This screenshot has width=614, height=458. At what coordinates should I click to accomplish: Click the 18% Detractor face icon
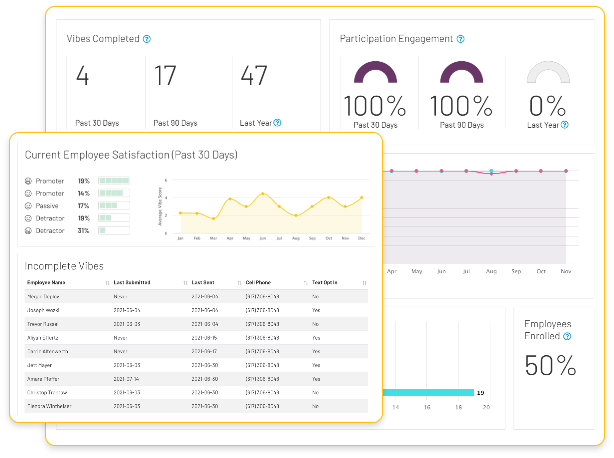click(28, 218)
